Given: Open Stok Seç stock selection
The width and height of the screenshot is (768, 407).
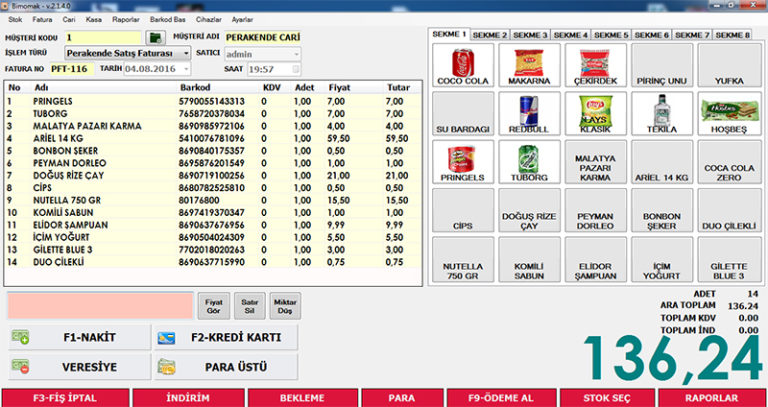Looking at the screenshot, I should [607, 398].
